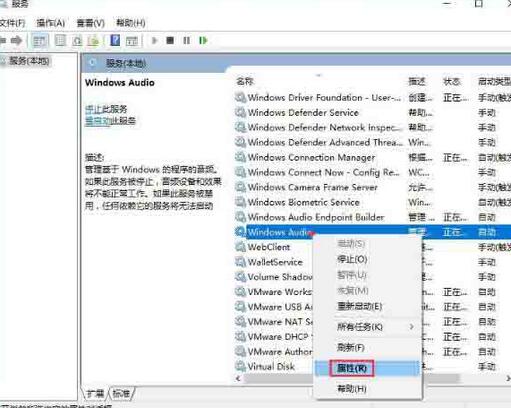Image resolution: width=511 pixels, height=408 pixels.
Task: Click the 停止此服务 link
Action: [106, 109]
